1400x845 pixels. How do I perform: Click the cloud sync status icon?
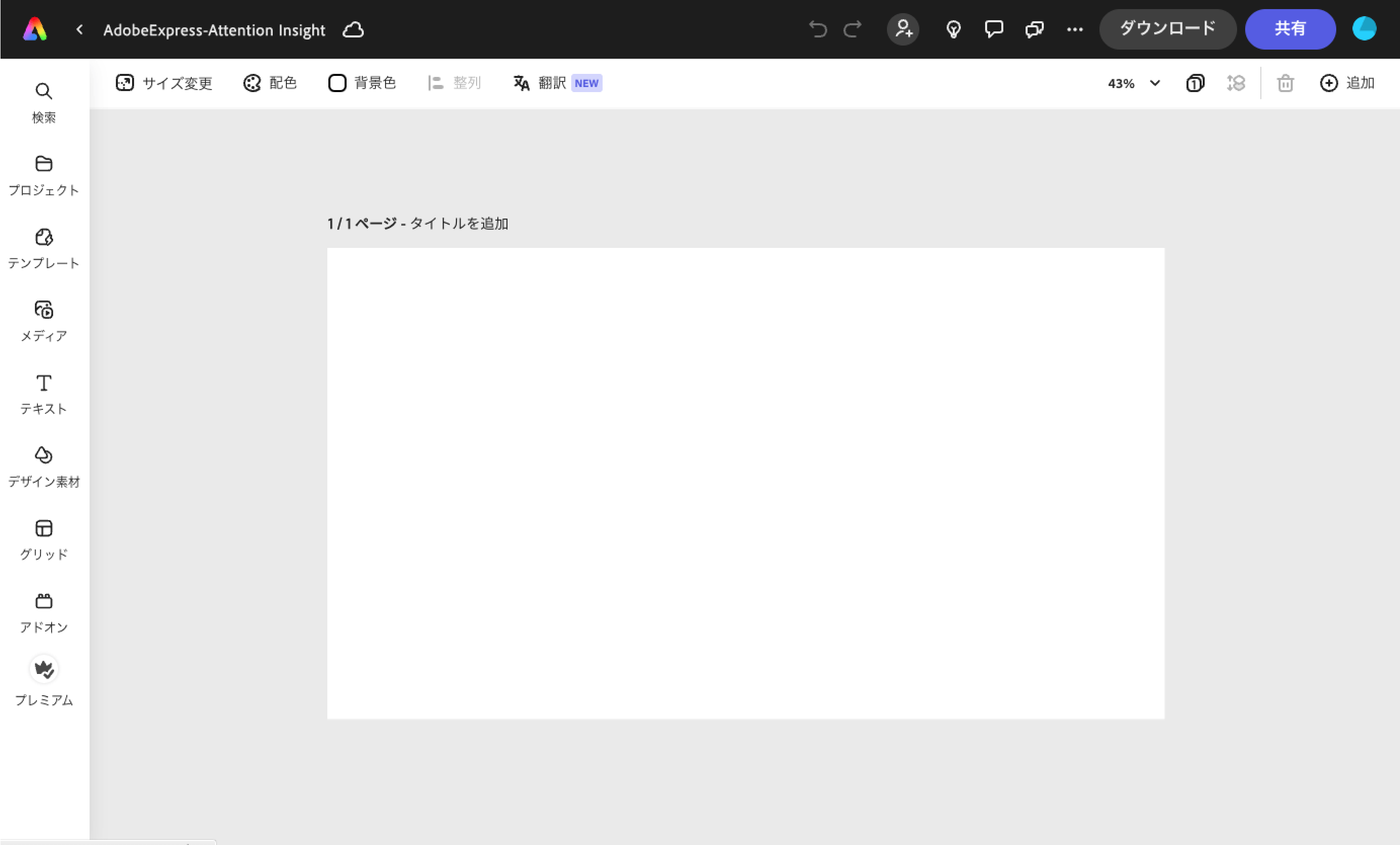click(x=353, y=29)
